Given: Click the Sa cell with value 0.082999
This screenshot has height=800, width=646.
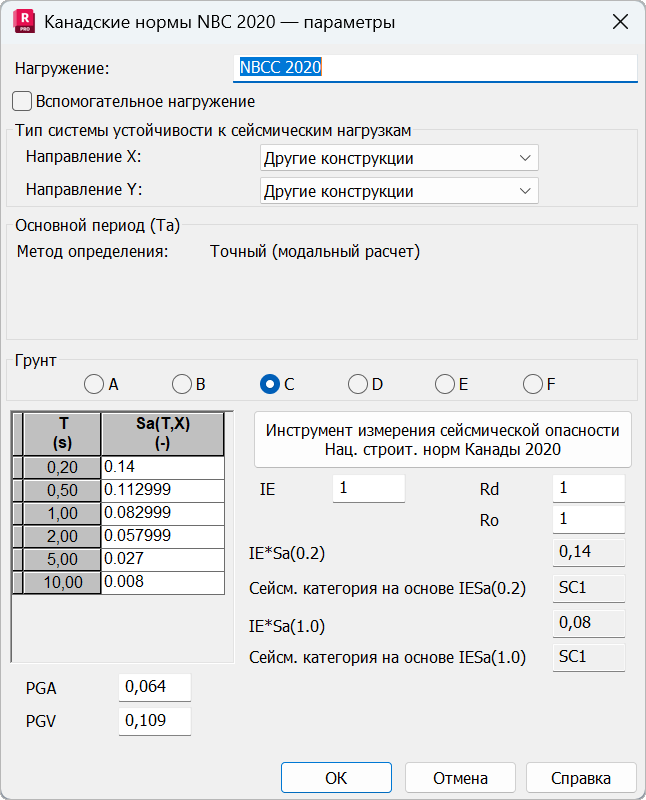Looking at the screenshot, I should (163, 513).
